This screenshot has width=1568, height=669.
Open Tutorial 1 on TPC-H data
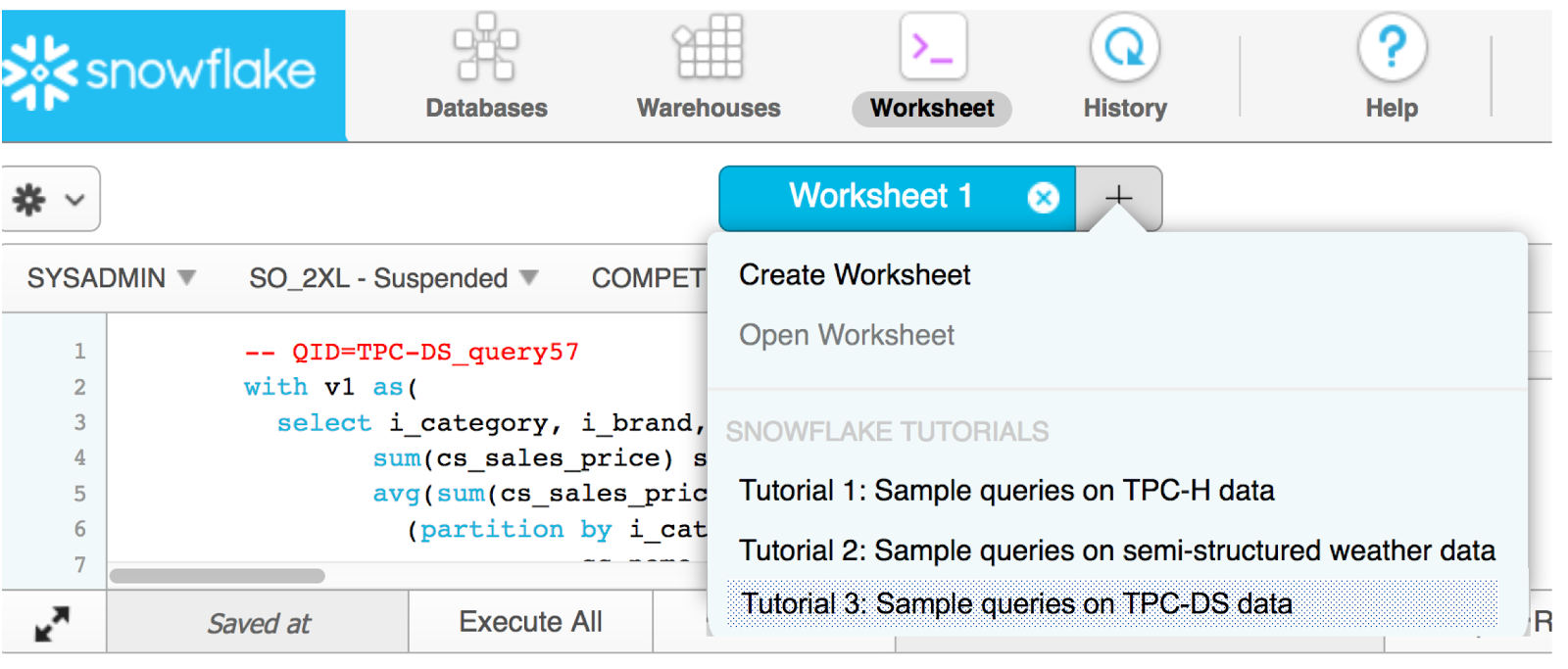click(1006, 490)
